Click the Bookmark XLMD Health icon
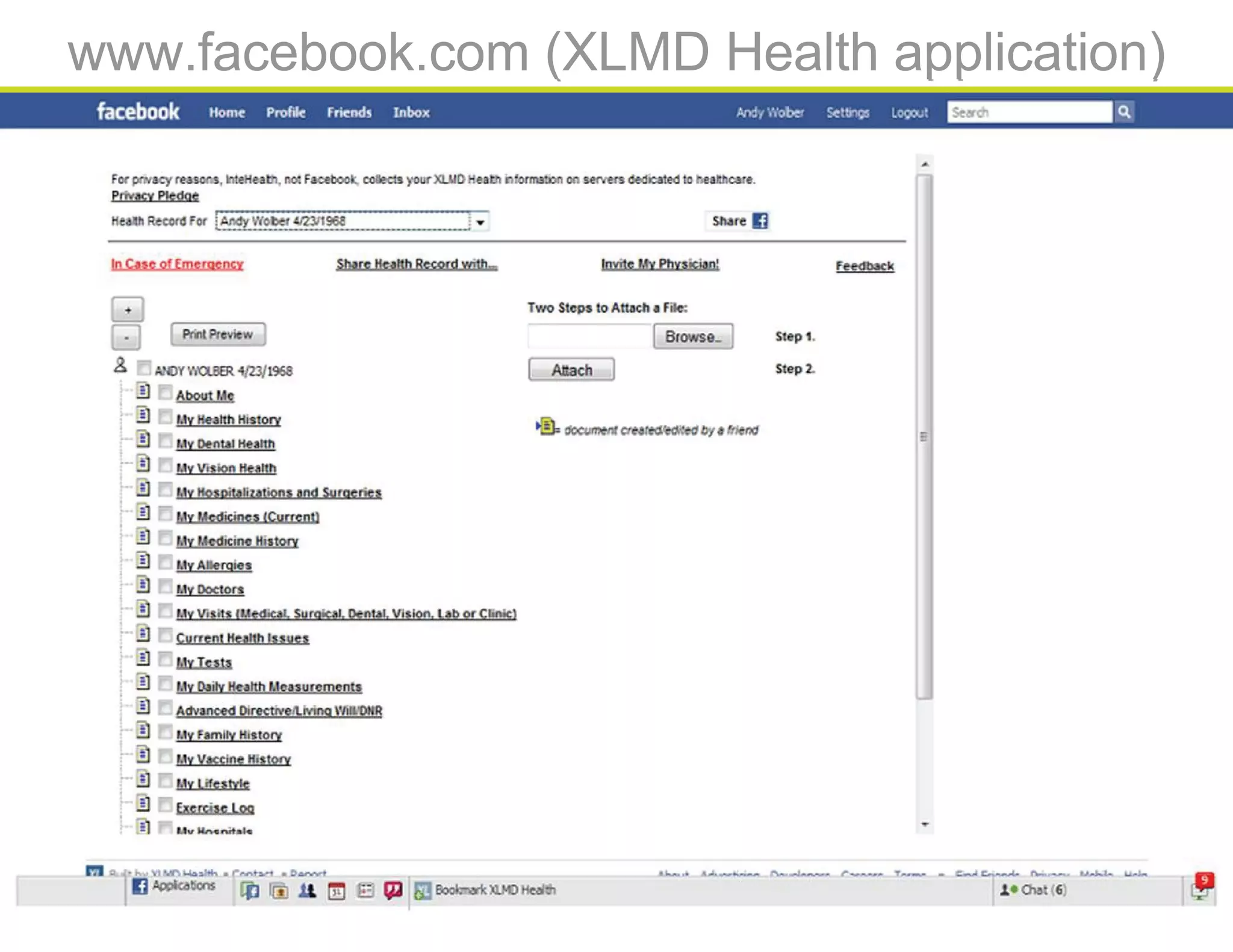The height and width of the screenshot is (952, 1233). [x=423, y=891]
